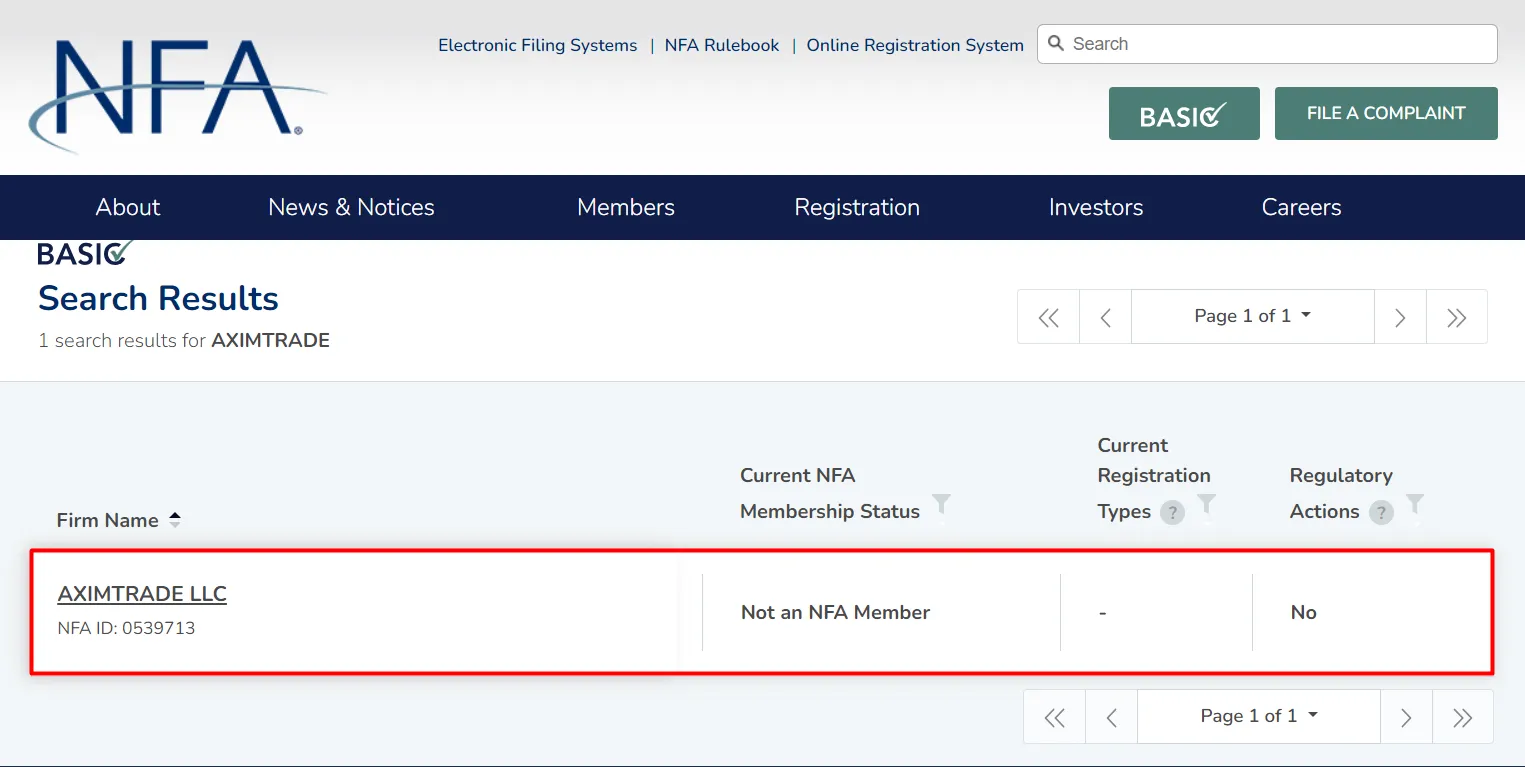Viewport: 1525px width, 767px height.
Task: Click the BASIC logo above Search Results
Action: [x=84, y=253]
